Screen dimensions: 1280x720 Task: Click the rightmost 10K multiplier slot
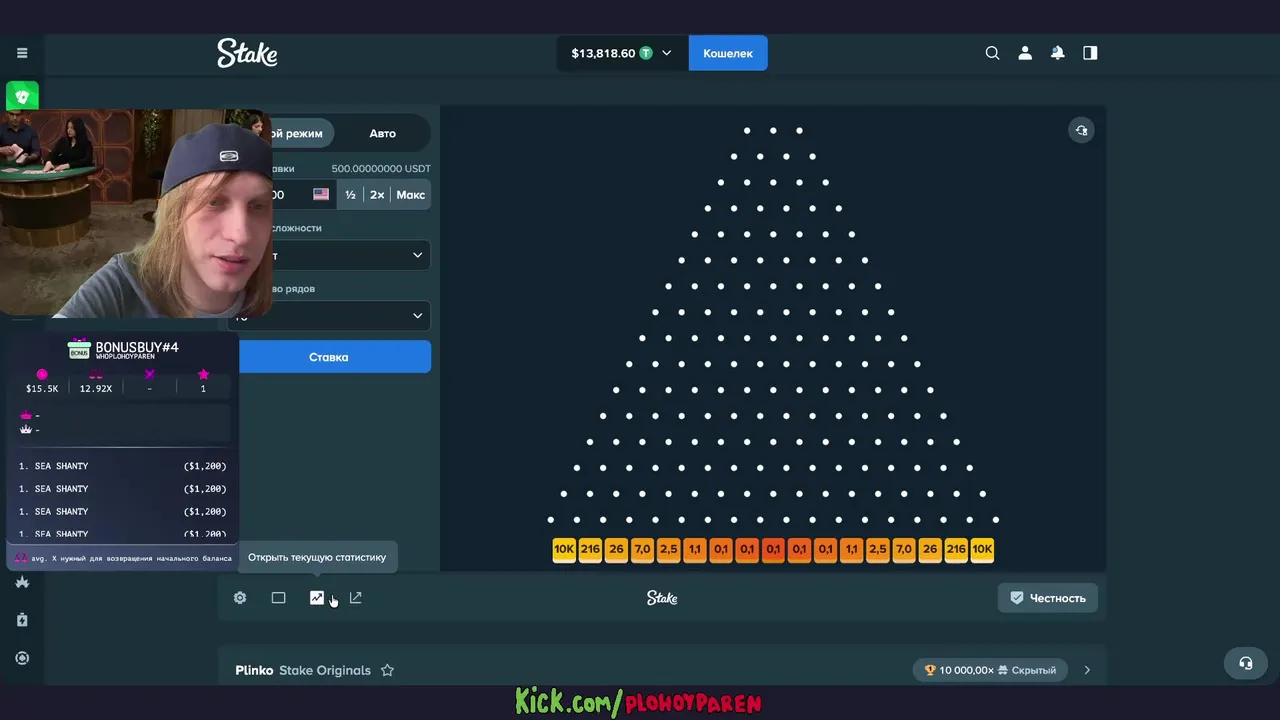pos(982,549)
